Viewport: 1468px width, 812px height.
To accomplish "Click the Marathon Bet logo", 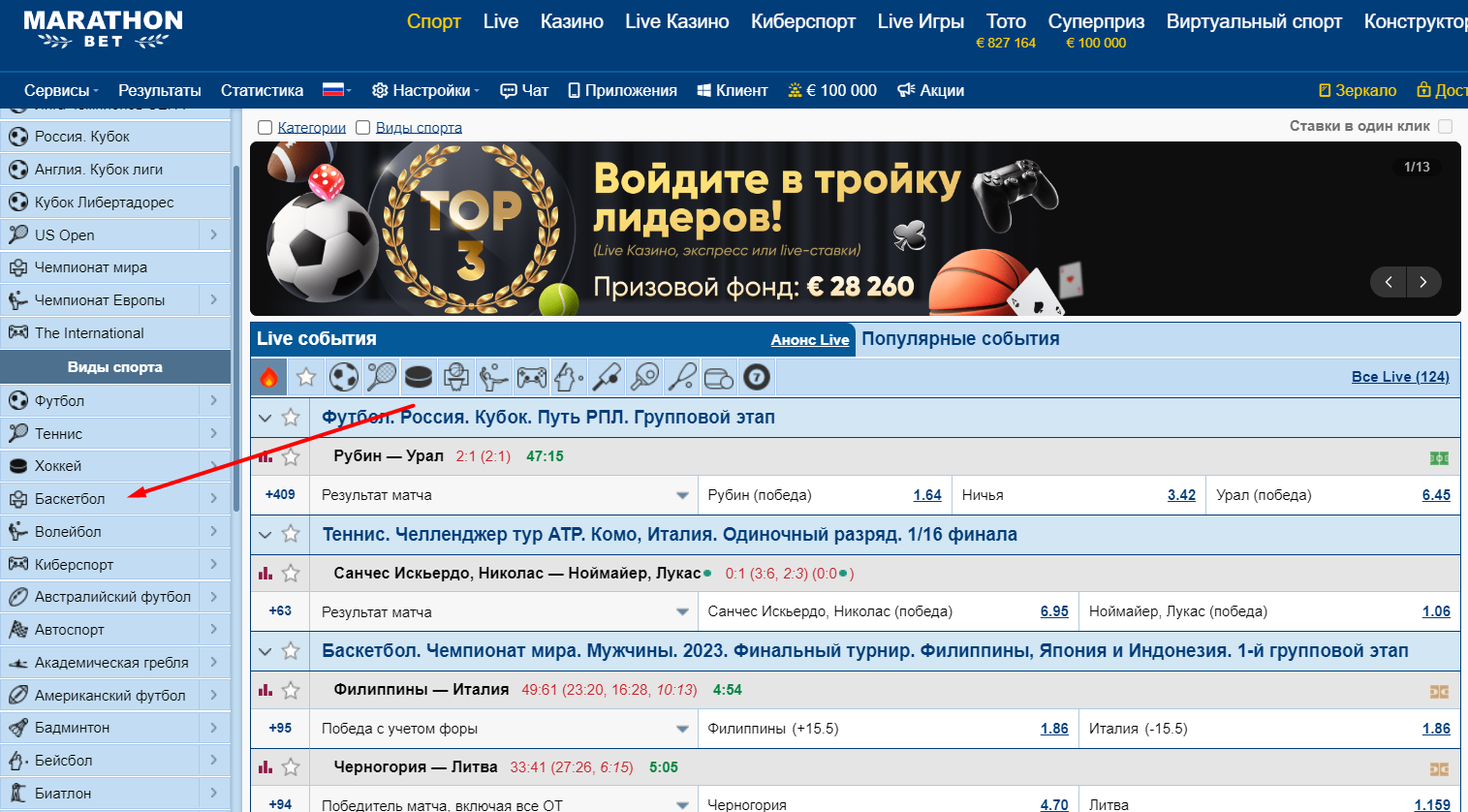I will [103, 29].
